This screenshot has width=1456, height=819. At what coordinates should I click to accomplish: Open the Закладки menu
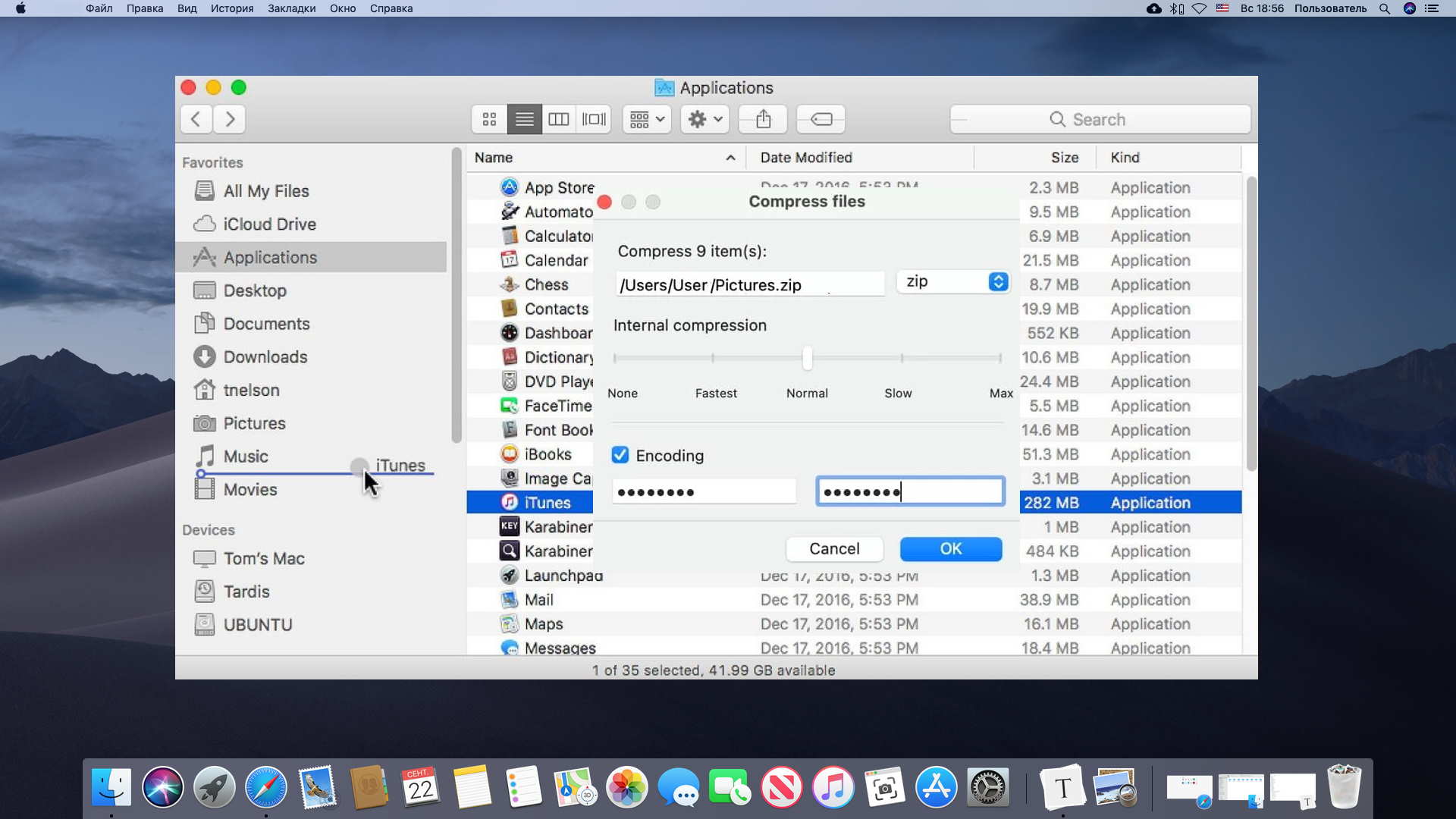point(291,8)
